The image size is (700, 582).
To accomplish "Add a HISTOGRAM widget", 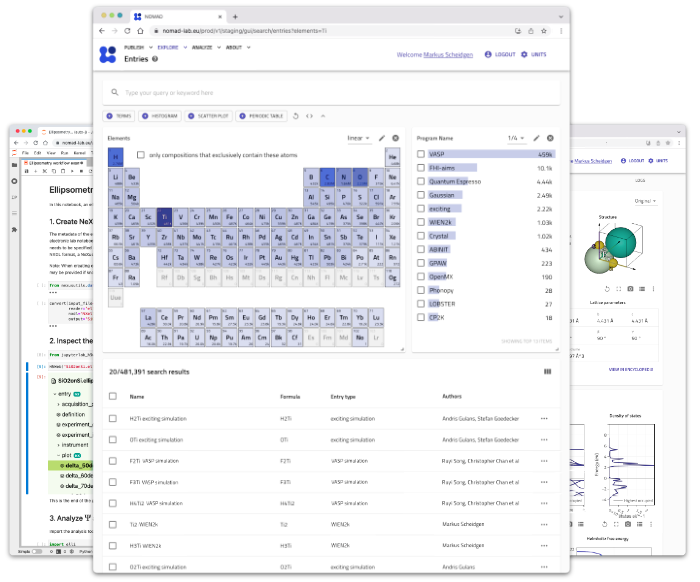I will [x=159, y=116].
